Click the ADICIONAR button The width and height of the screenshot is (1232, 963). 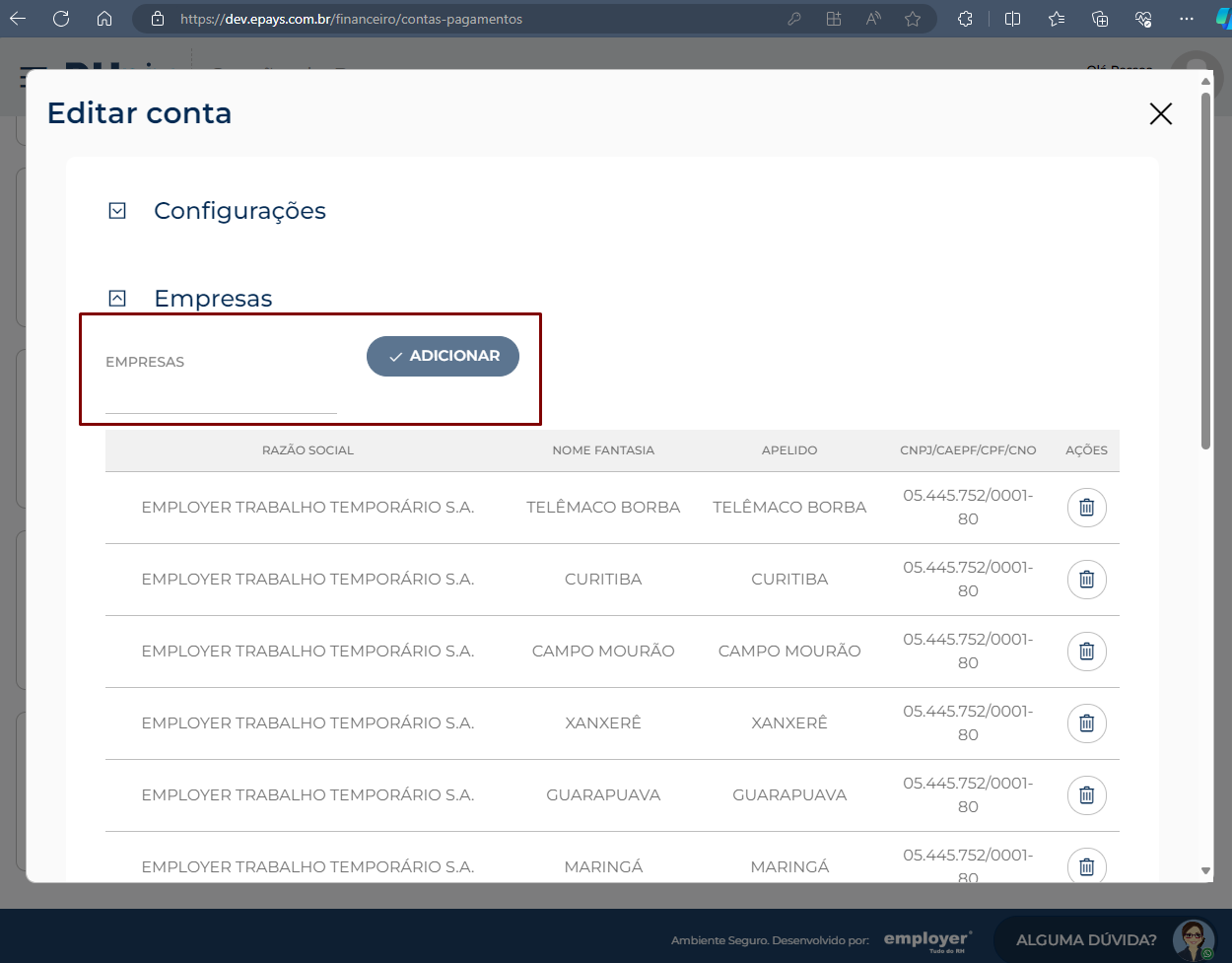pyautogui.click(x=443, y=356)
